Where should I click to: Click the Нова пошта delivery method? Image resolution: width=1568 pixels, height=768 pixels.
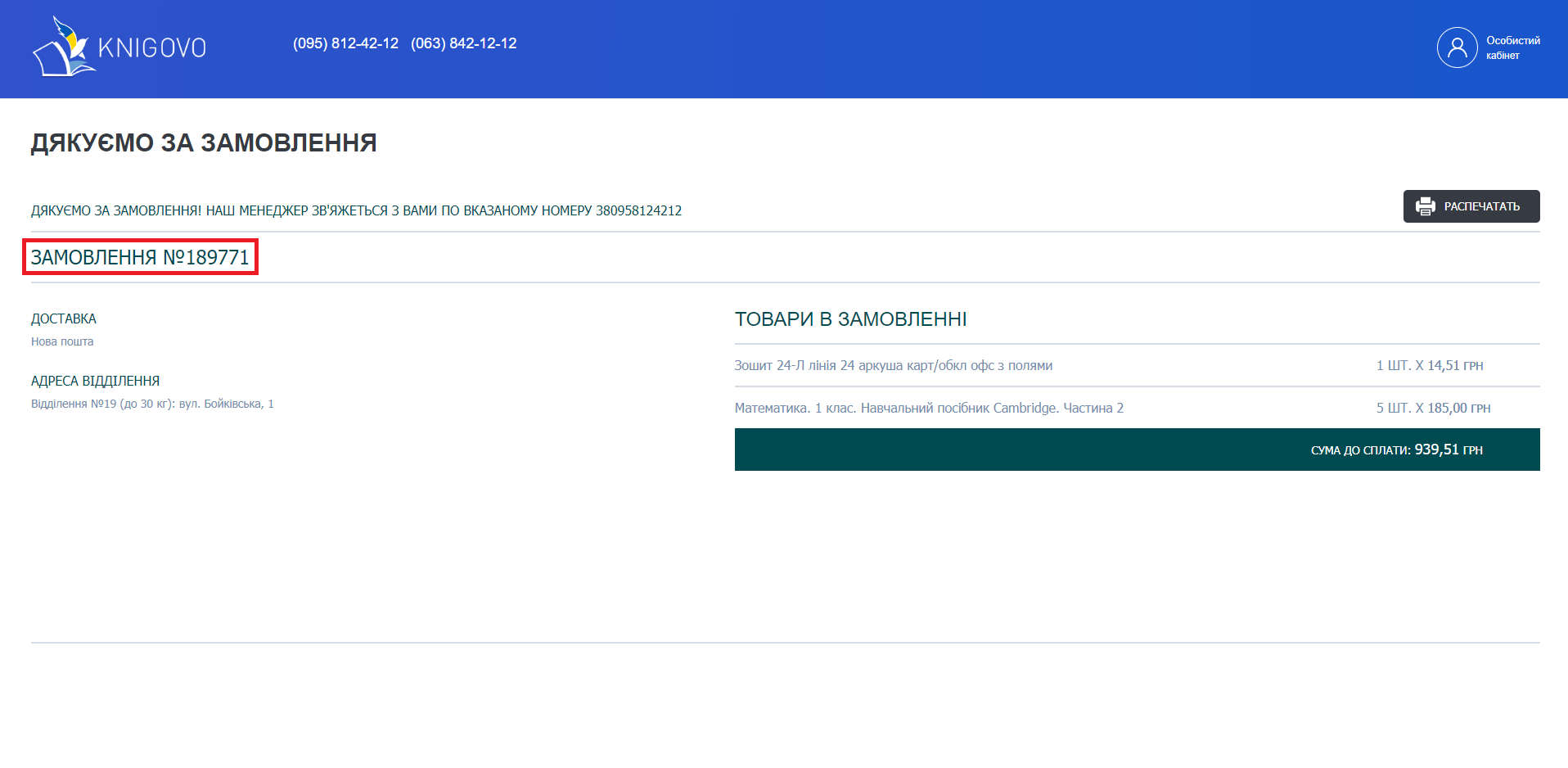(62, 341)
